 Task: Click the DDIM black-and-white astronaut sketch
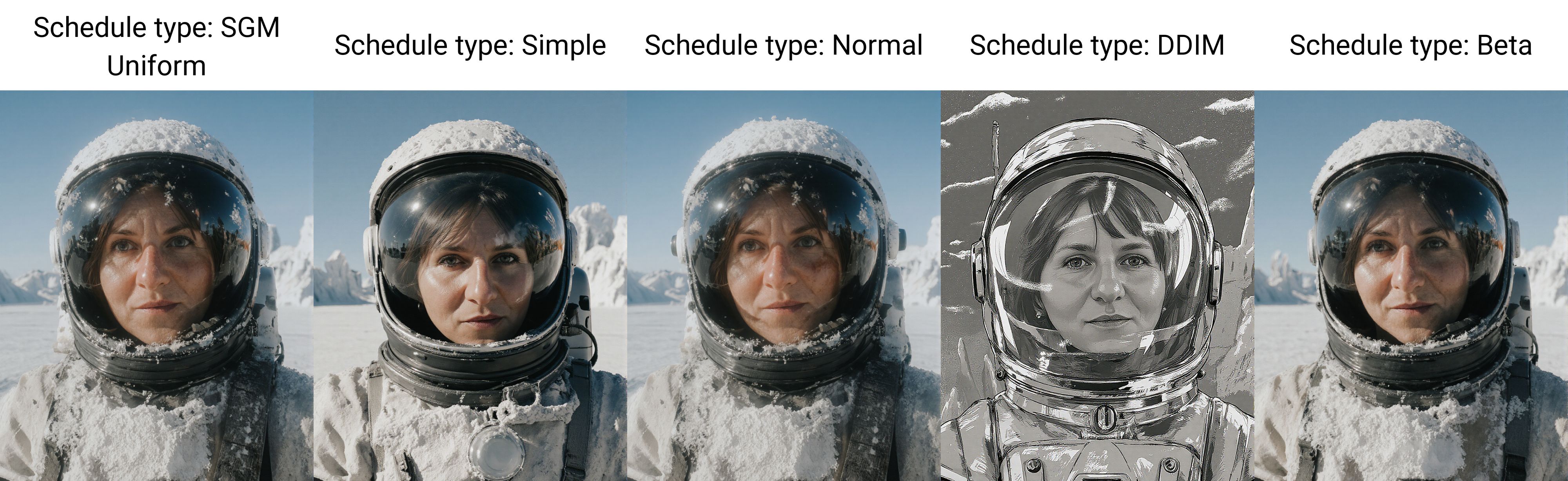[x=1098, y=286]
